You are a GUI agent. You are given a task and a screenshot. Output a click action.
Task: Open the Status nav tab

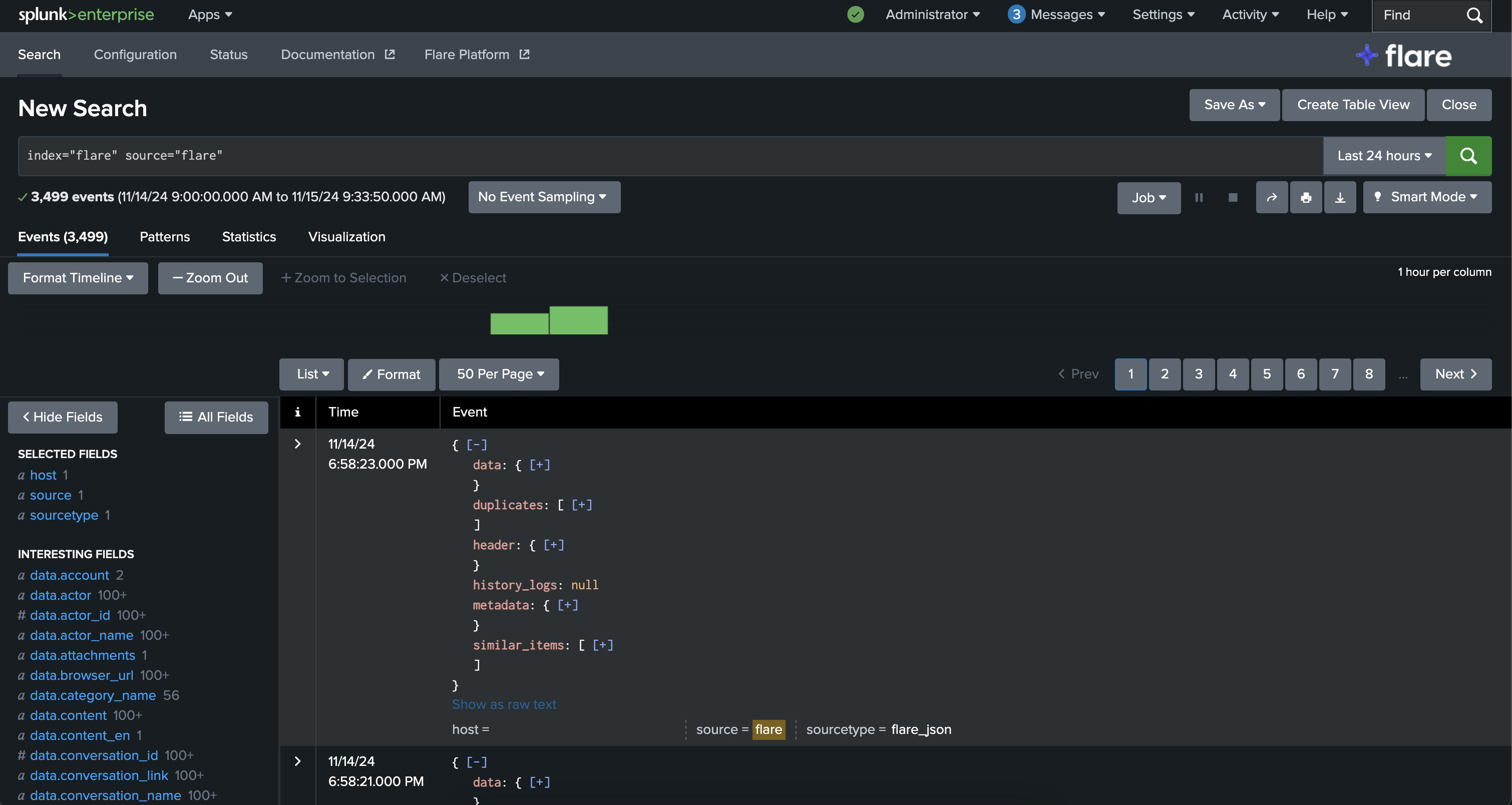228,55
